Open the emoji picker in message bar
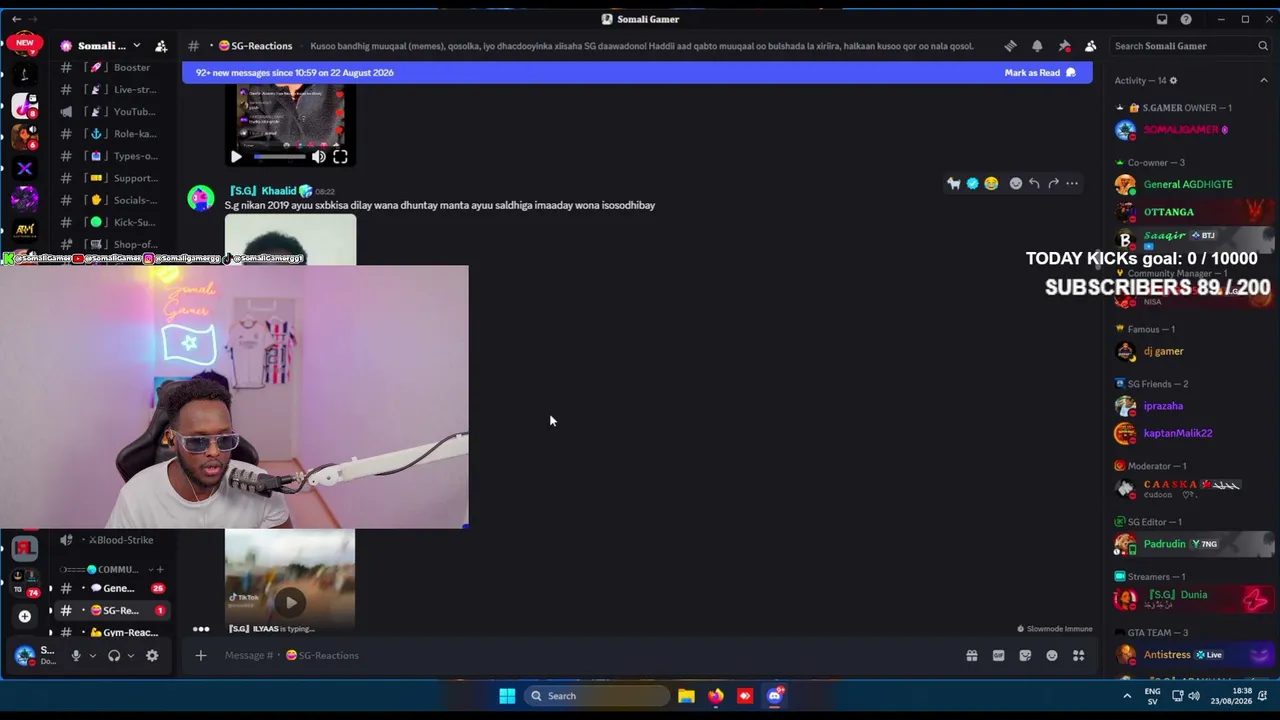Image resolution: width=1280 pixels, height=720 pixels. (1052, 656)
